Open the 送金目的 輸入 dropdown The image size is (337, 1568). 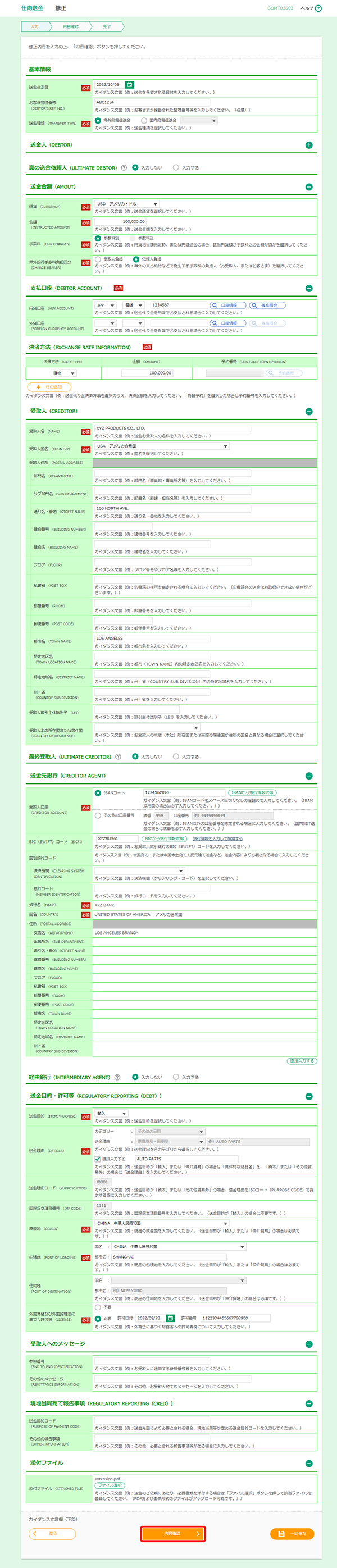[x=111, y=1113]
